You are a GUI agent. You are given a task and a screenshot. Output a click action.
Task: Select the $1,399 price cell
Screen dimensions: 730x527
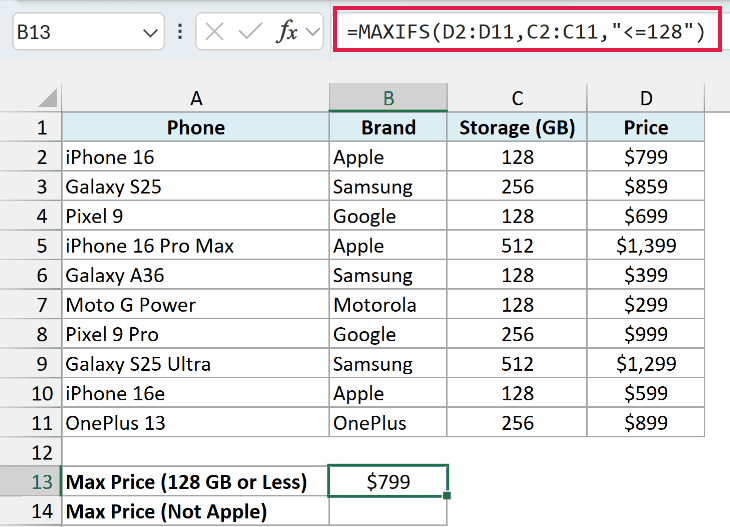(646, 245)
